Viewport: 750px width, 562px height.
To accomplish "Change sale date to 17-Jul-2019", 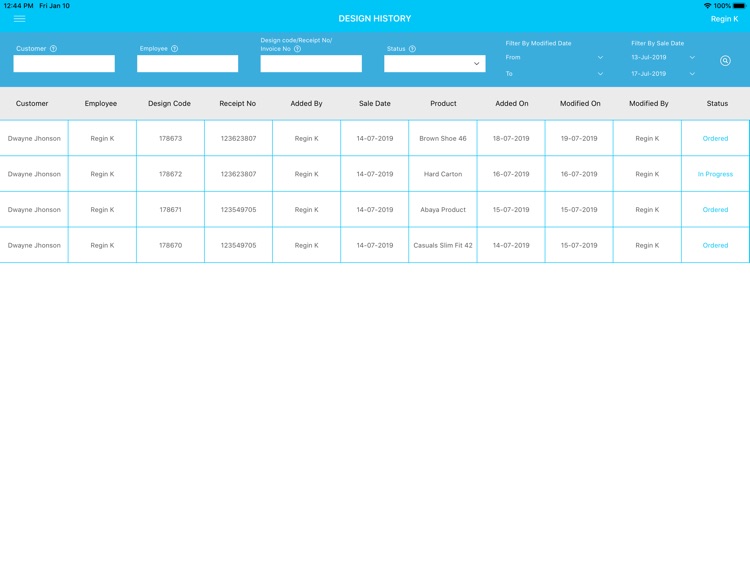I will (x=663, y=74).
